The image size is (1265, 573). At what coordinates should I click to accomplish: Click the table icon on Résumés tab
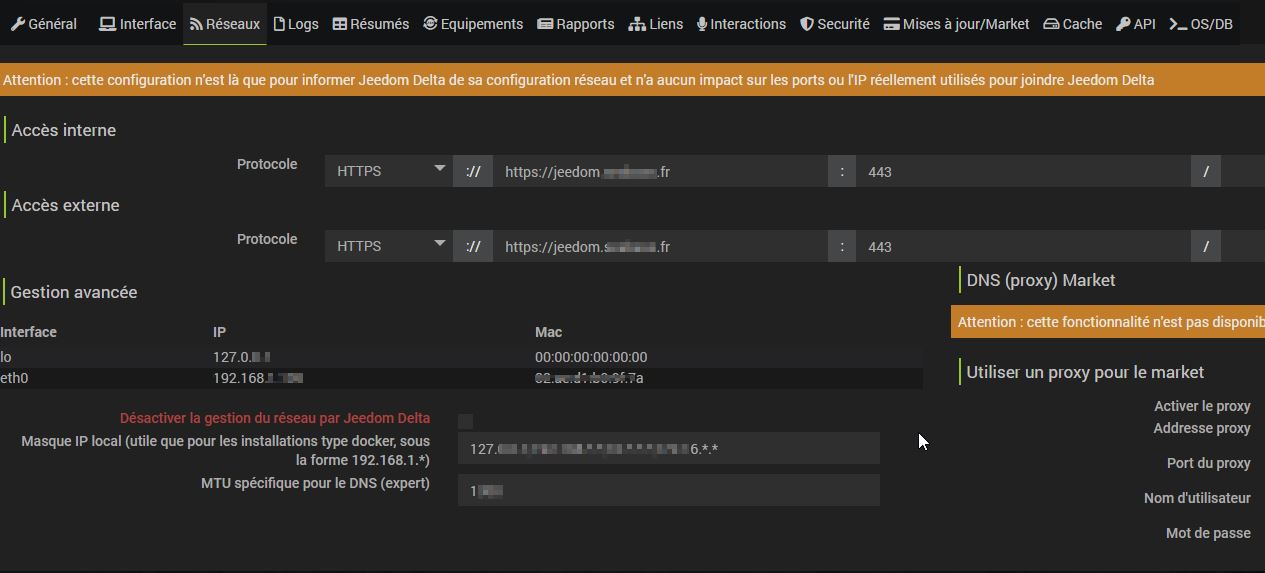click(340, 24)
